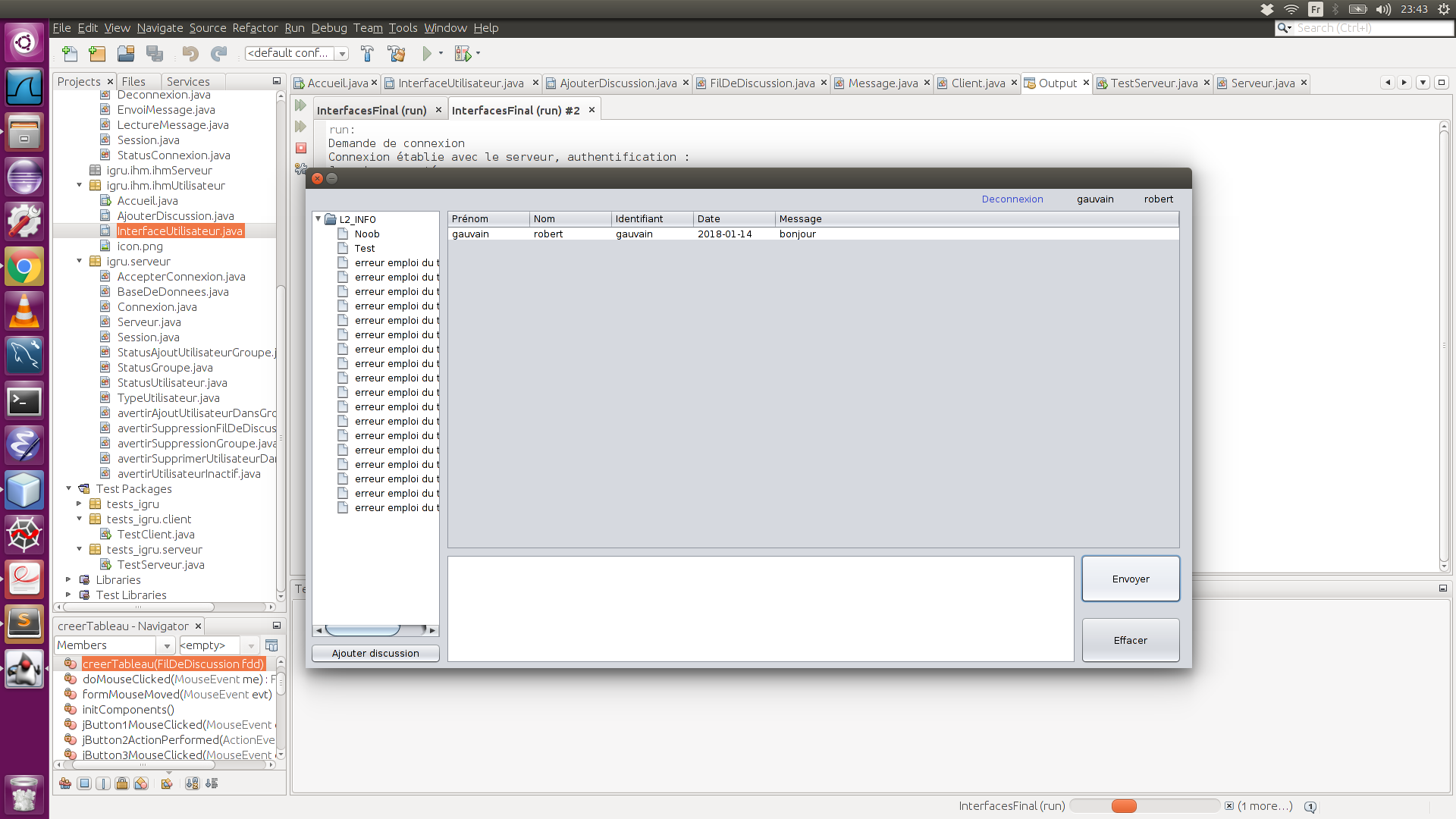
Task: Click the Debug Project icon
Action: tap(463, 53)
